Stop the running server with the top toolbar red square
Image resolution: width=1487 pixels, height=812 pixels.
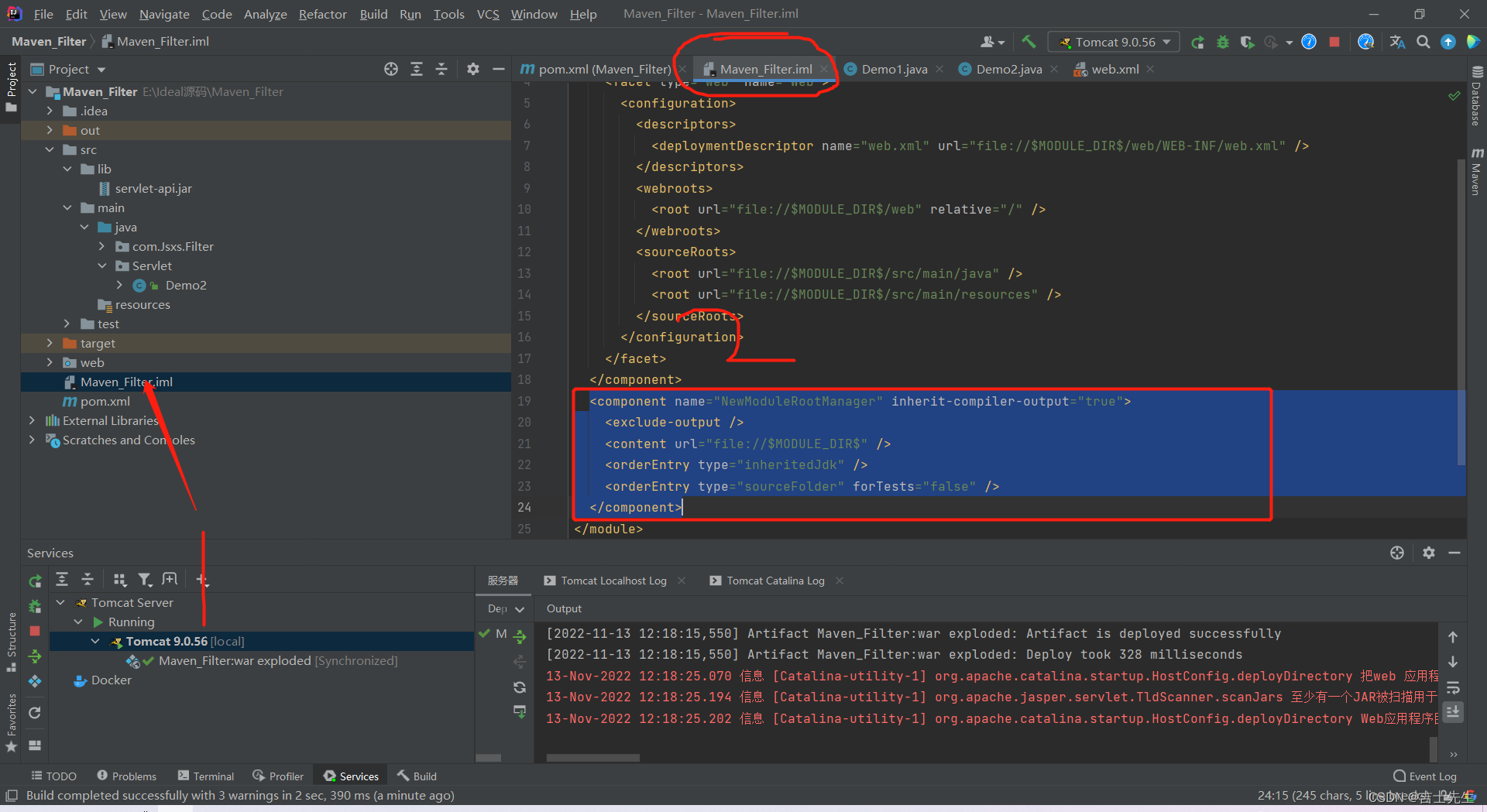pos(1334,42)
